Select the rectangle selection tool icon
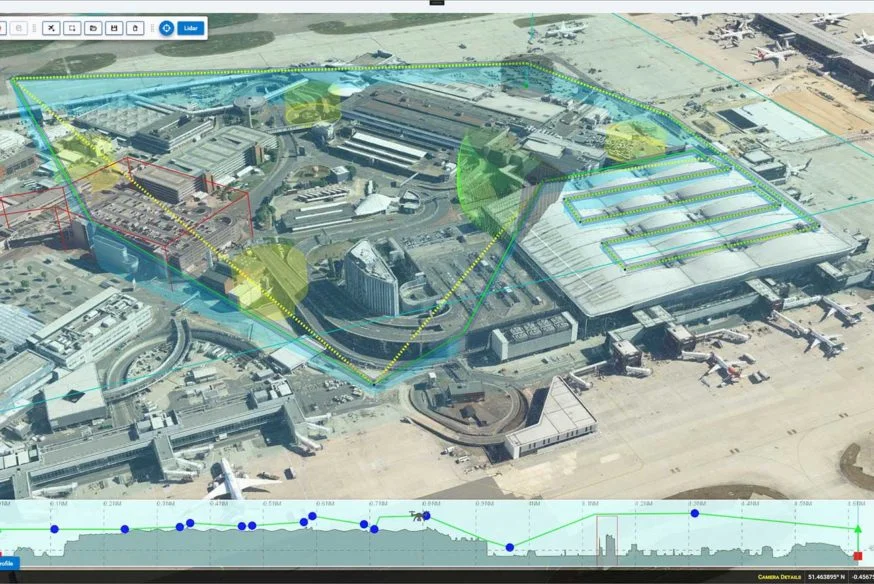The width and height of the screenshot is (874, 584). [x=72, y=28]
